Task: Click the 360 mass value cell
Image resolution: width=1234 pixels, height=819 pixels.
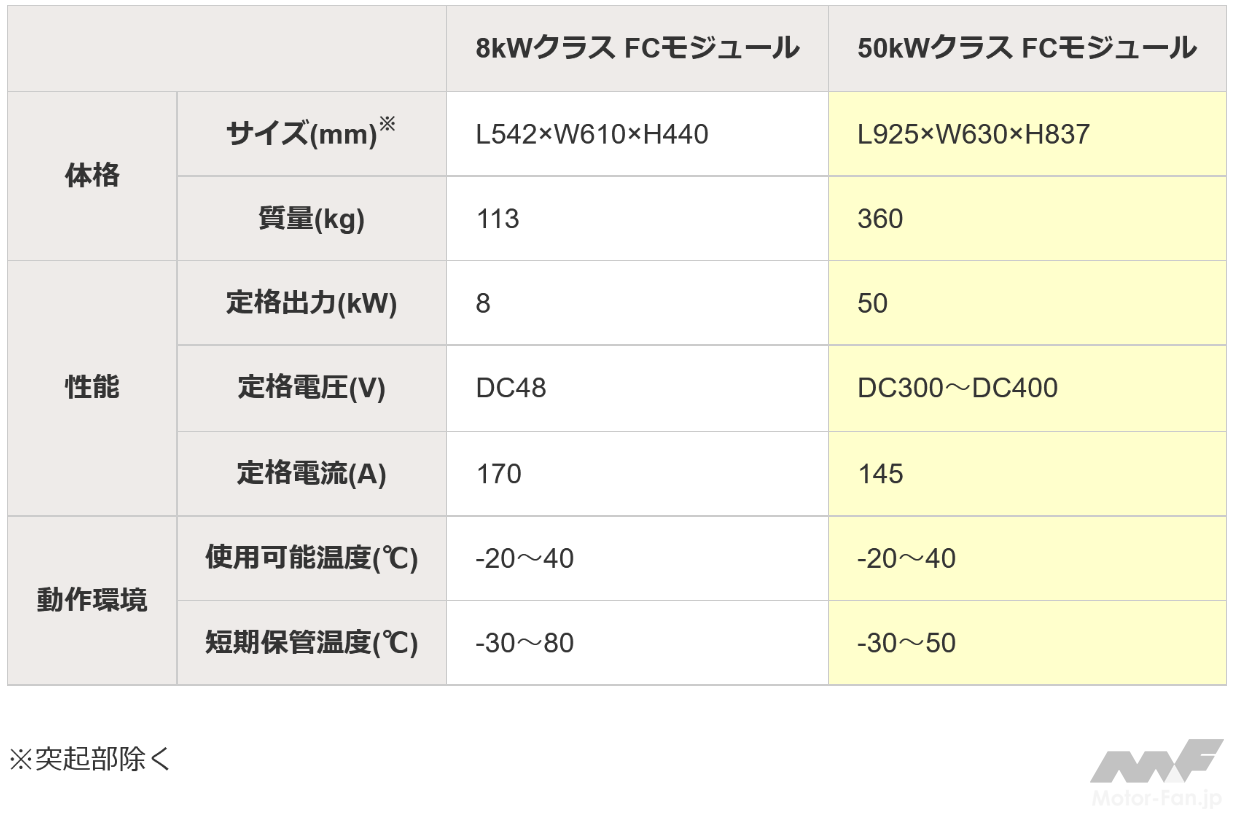Action: [x=880, y=219]
